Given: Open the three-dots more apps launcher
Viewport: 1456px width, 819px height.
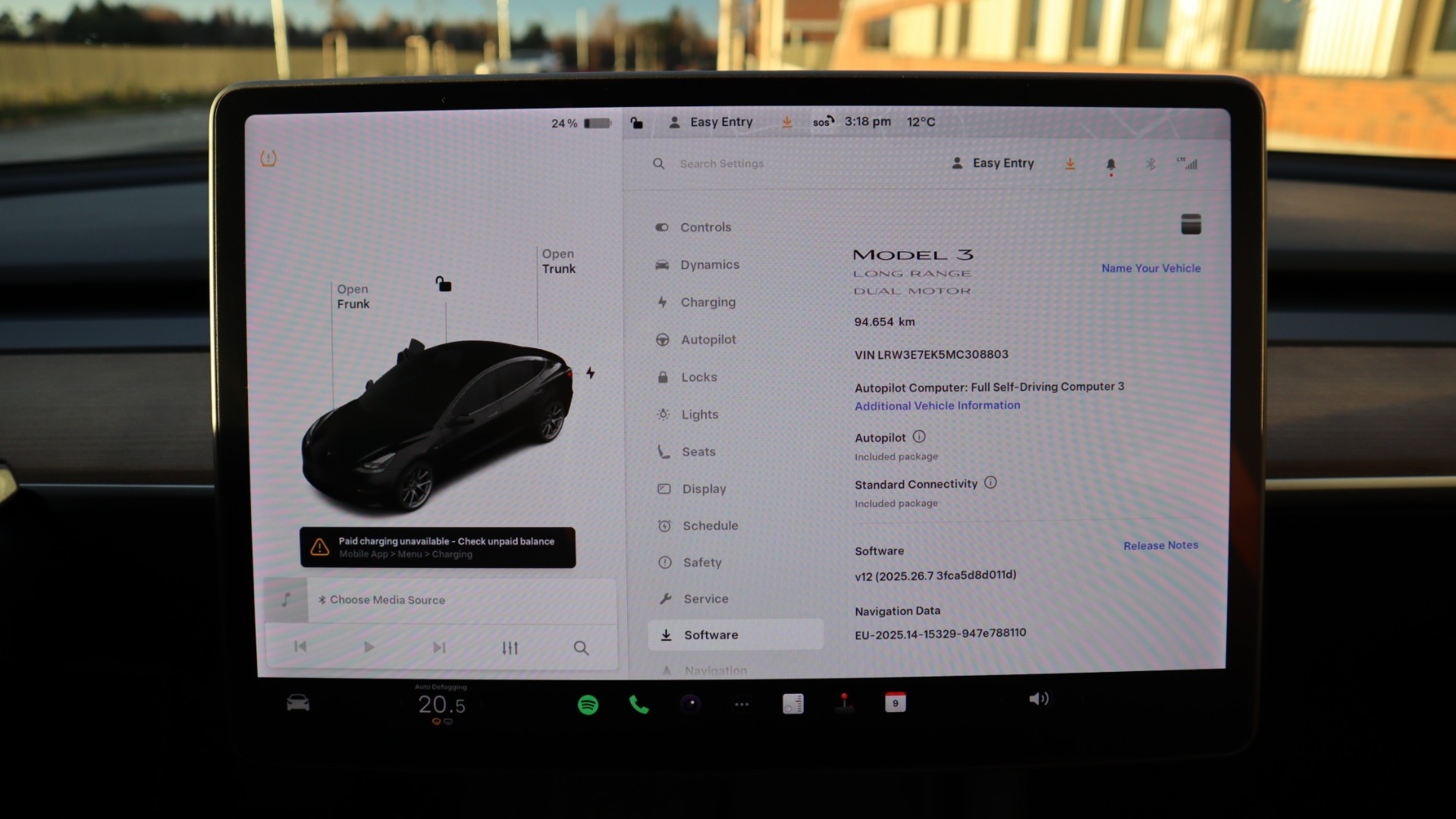Looking at the screenshot, I should 741,704.
